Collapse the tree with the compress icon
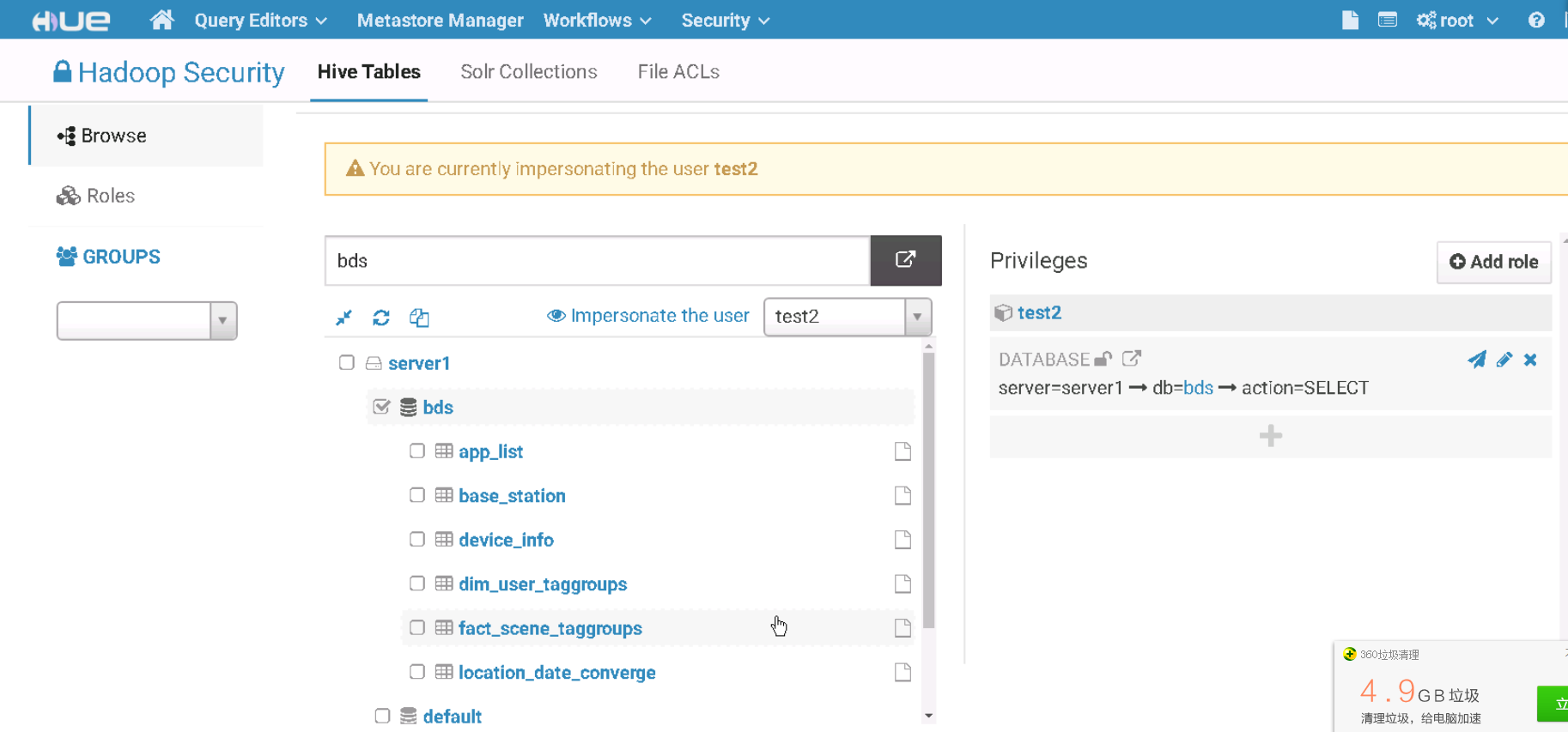The width and height of the screenshot is (1568, 732). point(343,318)
